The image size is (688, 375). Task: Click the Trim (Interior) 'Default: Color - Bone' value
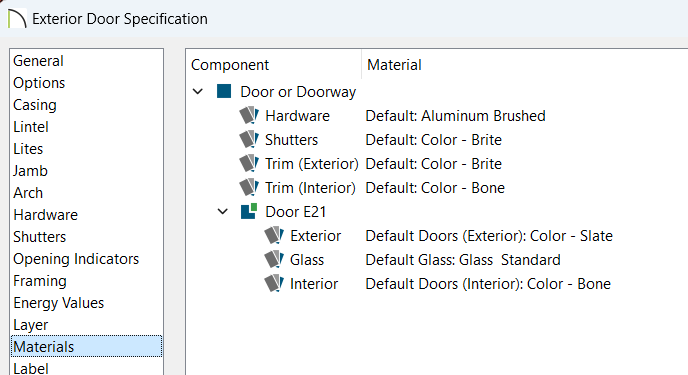pos(435,188)
